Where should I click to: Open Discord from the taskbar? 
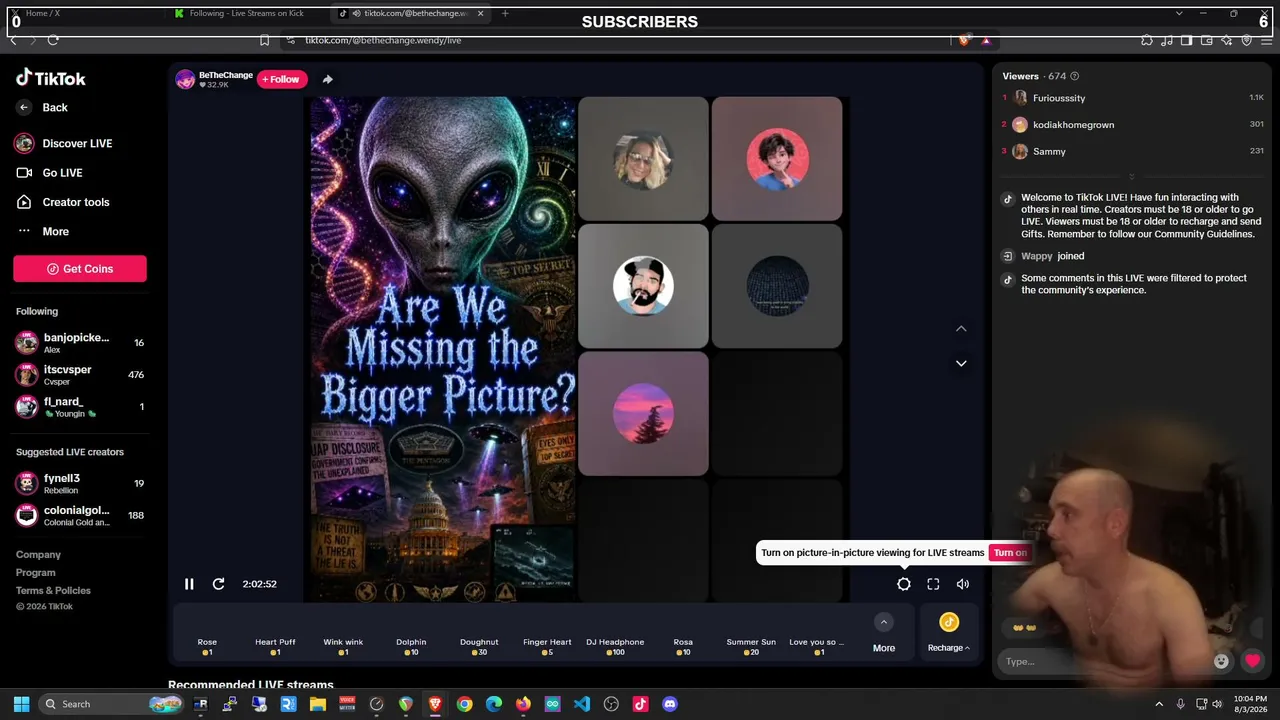(x=670, y=704)
